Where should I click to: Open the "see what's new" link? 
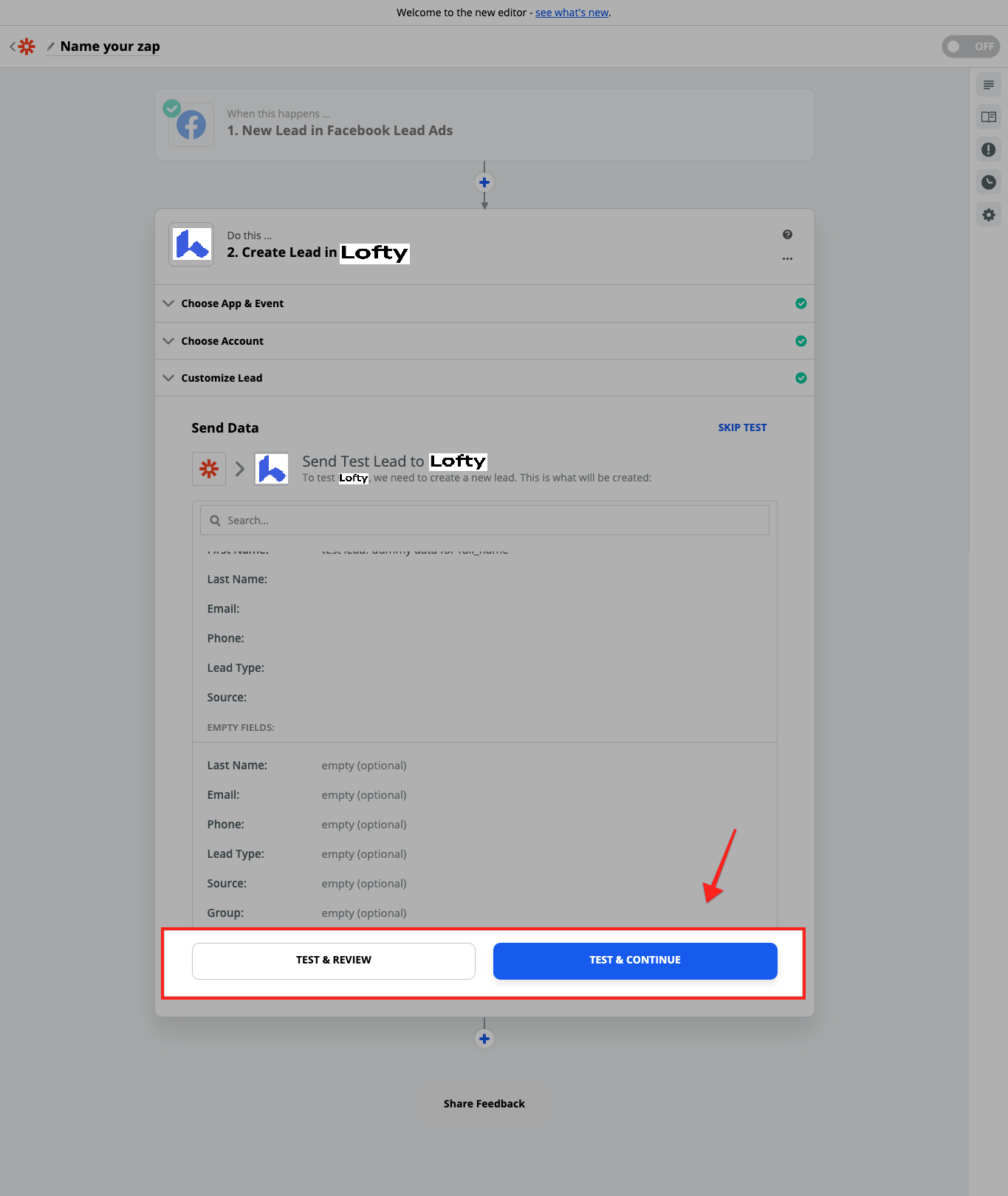572,13
